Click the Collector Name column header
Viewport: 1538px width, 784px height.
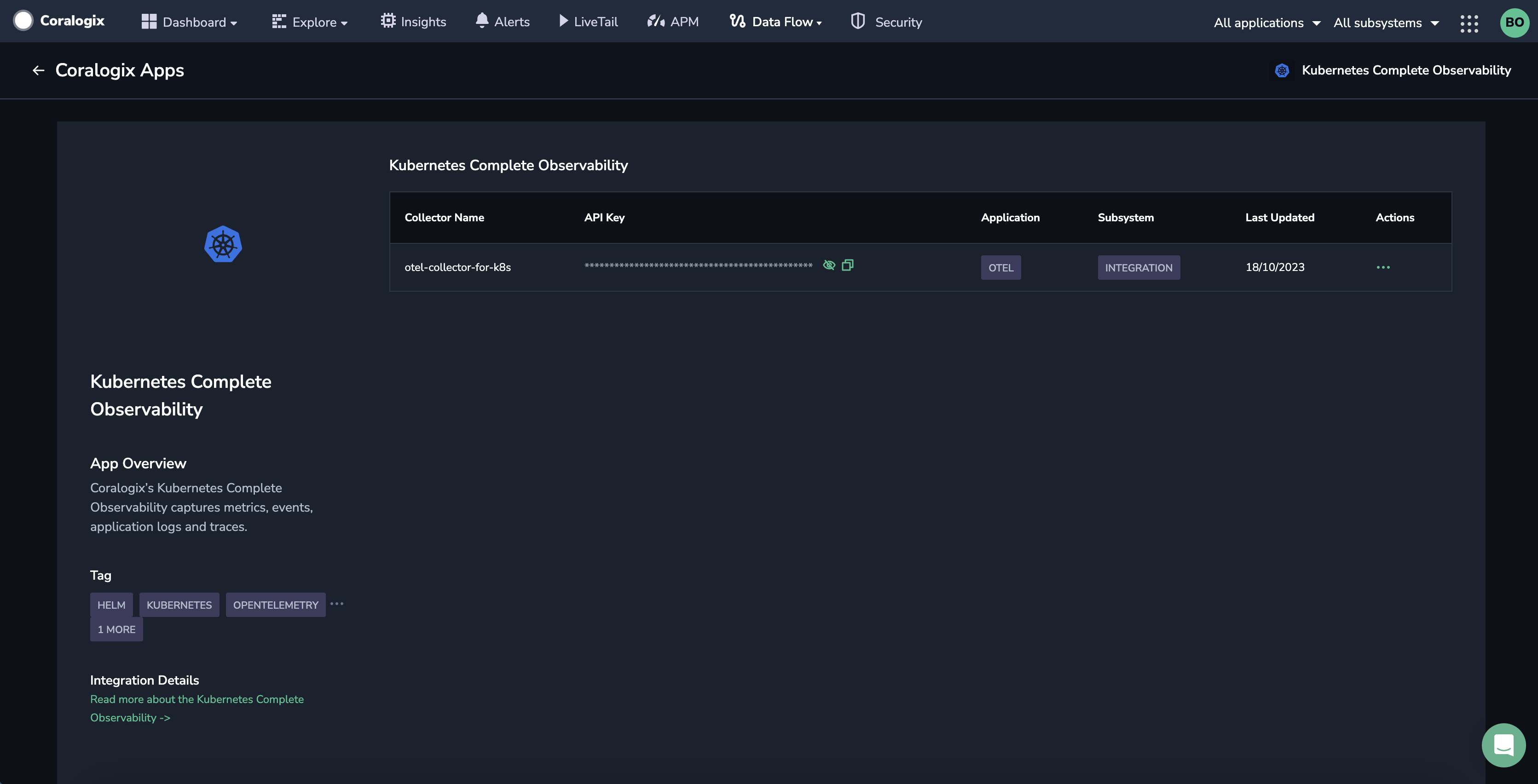[444, 217]
